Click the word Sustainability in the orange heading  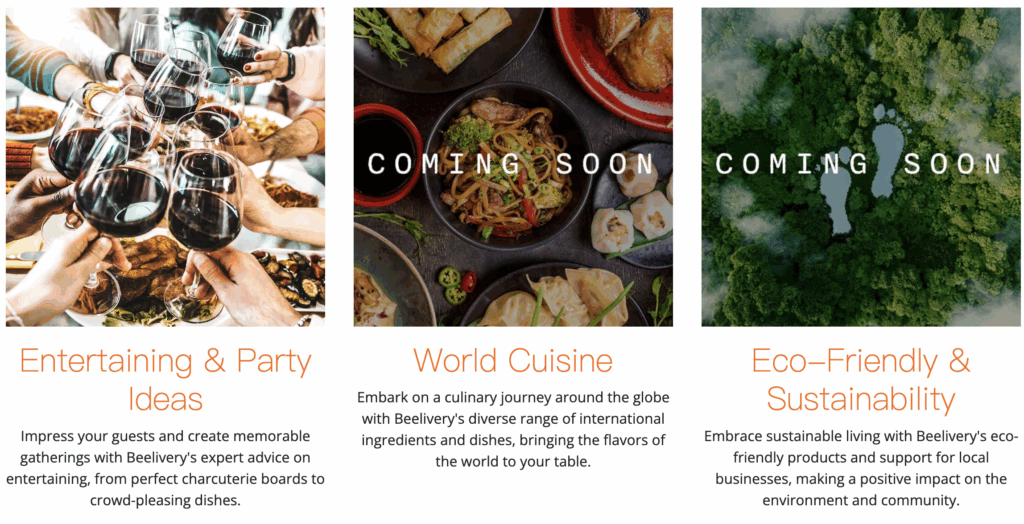click(x=861, y=399)
